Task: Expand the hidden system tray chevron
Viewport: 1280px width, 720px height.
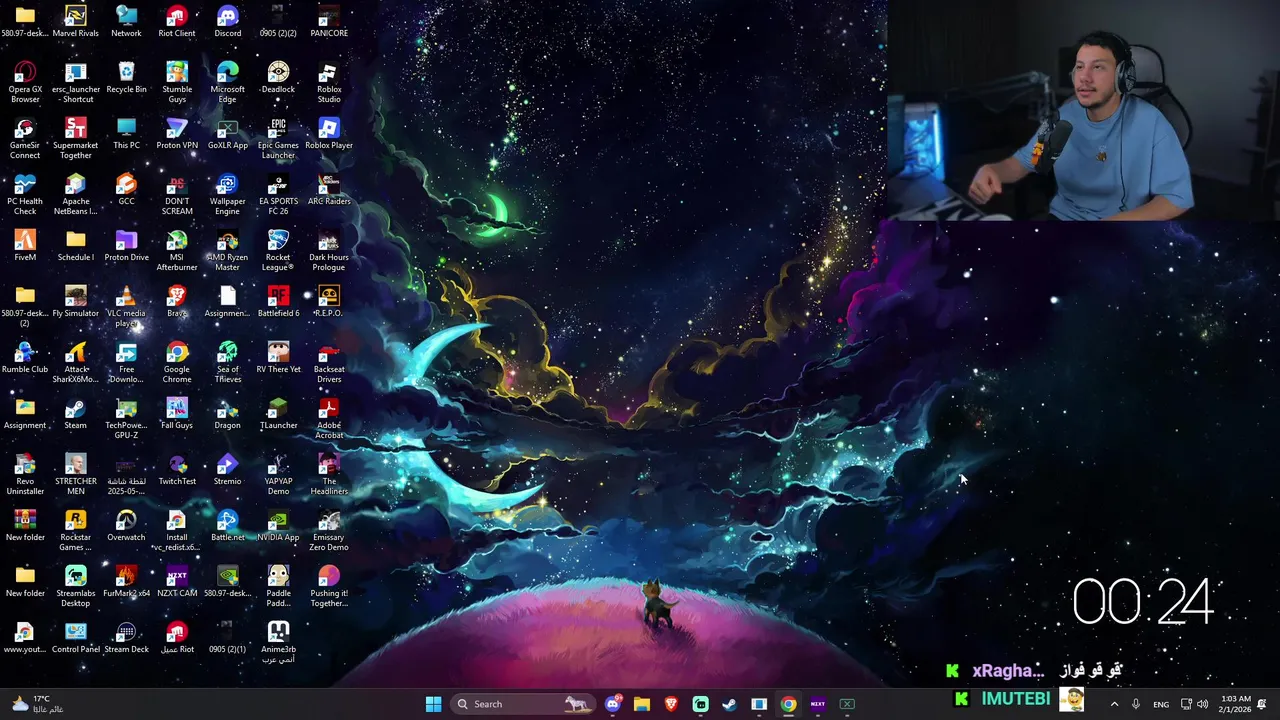Action: pos(1114,704)
